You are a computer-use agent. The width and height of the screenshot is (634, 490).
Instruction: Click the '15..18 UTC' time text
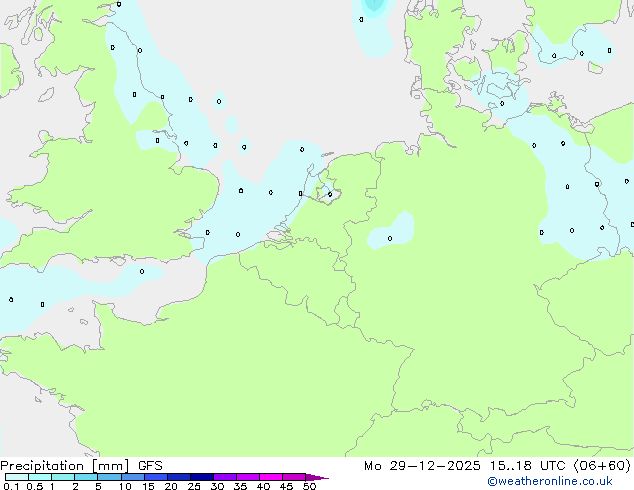[x=527, y=466]
